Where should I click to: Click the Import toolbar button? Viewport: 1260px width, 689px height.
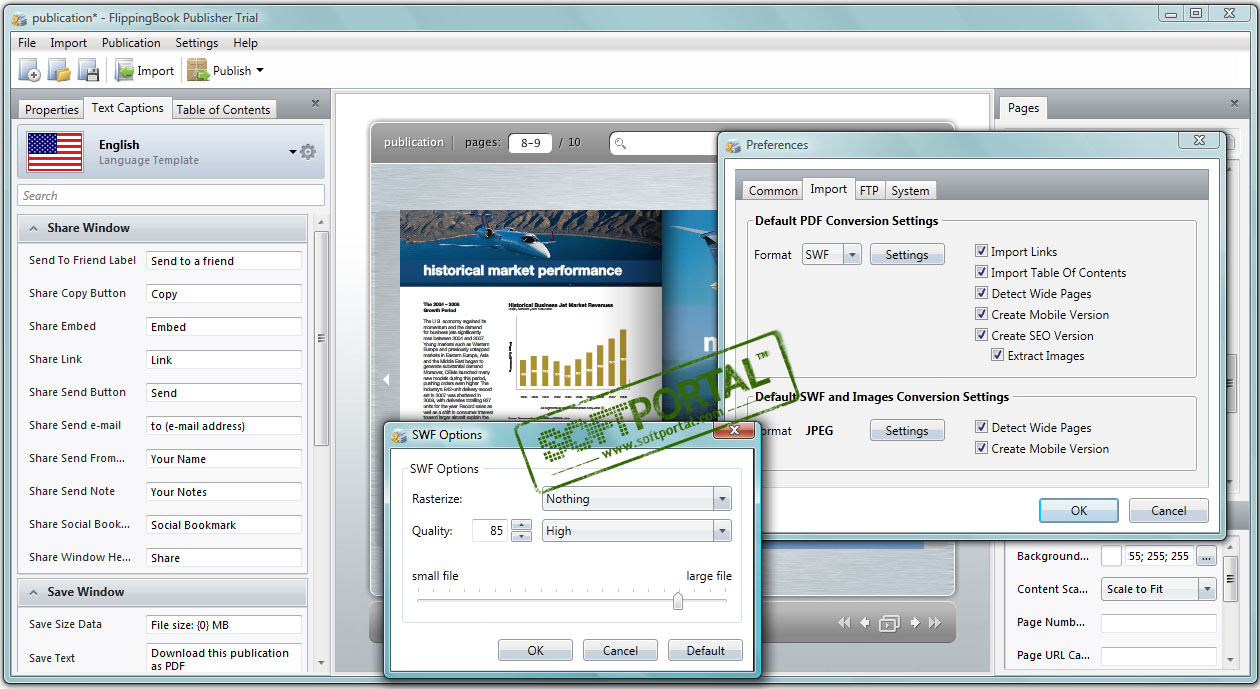coord(144,70)
